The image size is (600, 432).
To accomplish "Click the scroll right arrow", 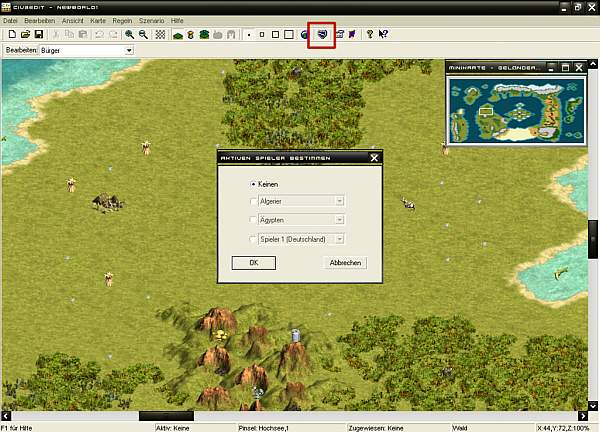I will point(583,416).
